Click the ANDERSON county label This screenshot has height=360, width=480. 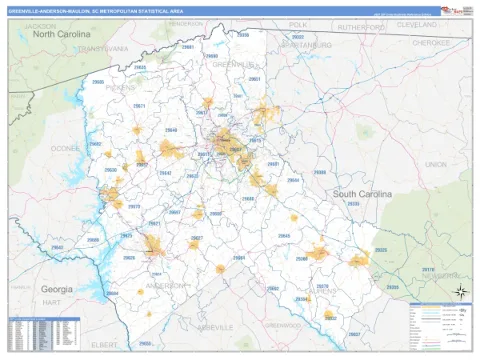click(165, 286)
